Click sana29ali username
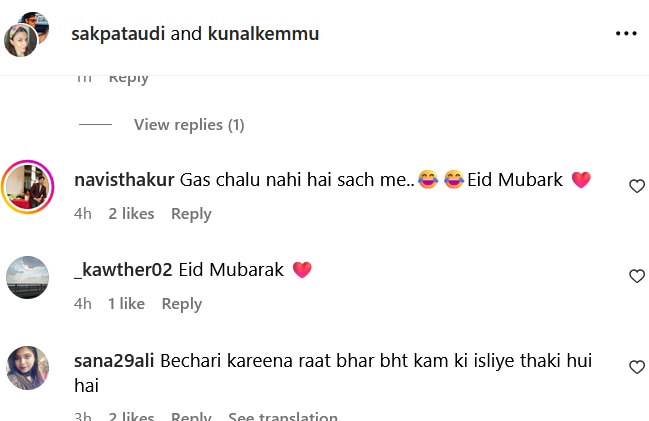Viewport: 649px width, 421px height. pyautogui.click(x=114, y=360)
